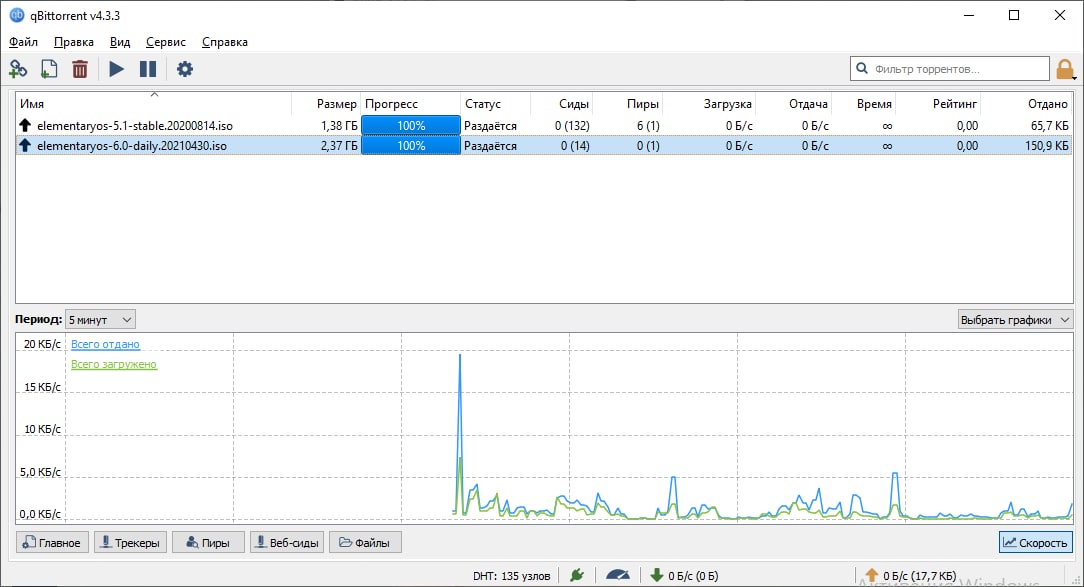
Task: Click the 6 (1) peers cell
Action: 648,126
